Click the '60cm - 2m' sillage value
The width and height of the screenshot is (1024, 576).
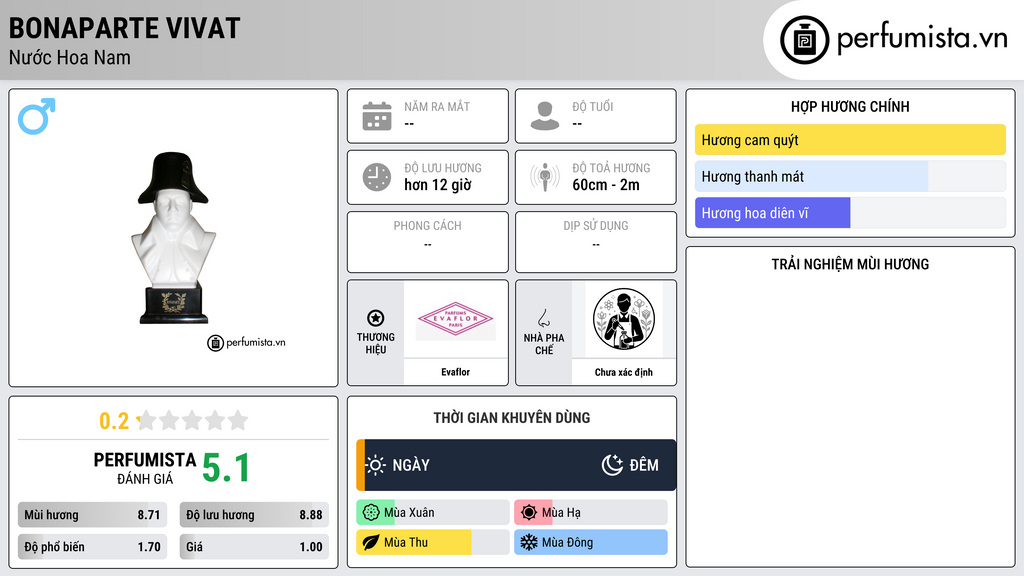click(606, 185)
